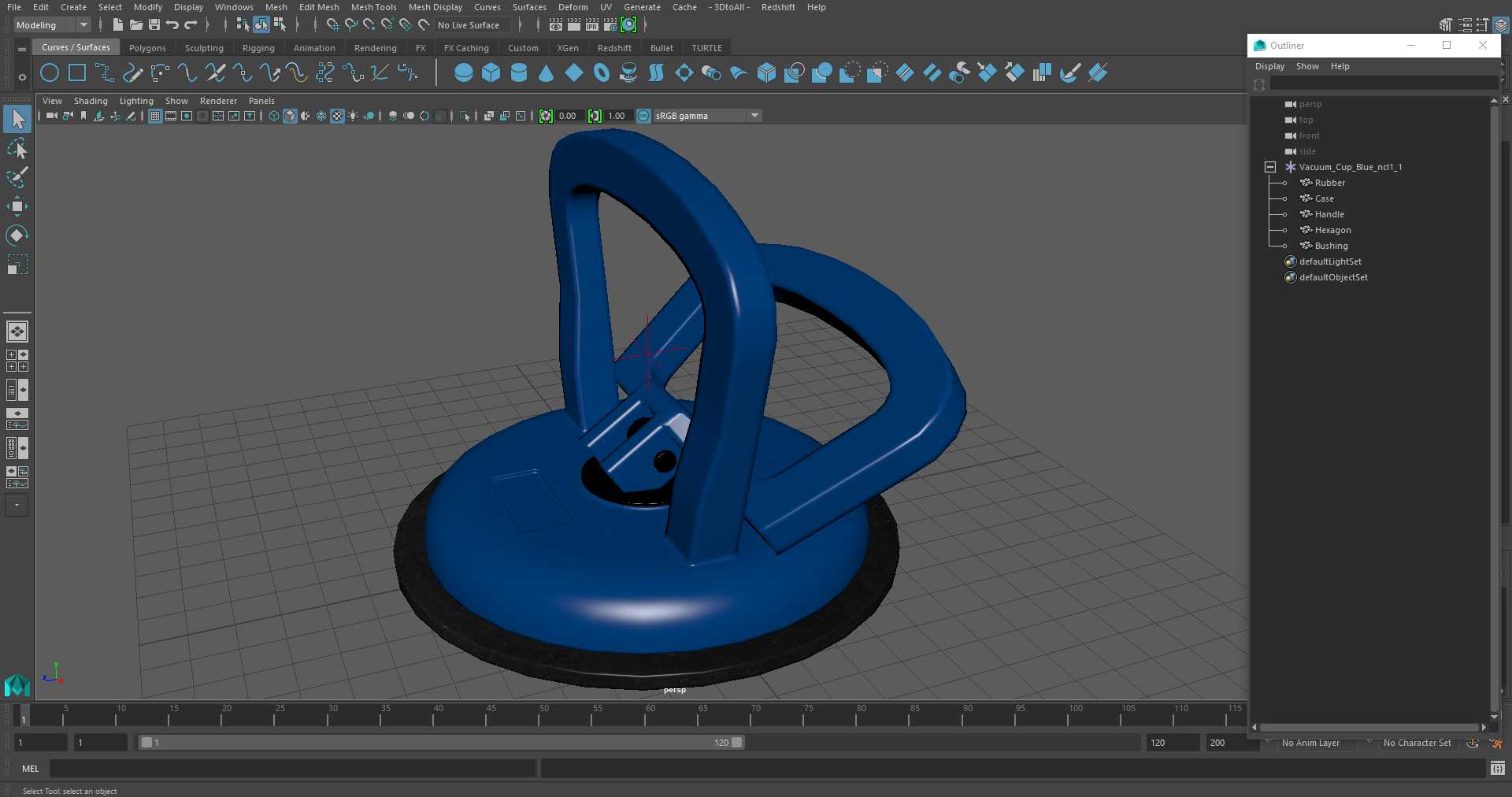This screenshot has width=1512, height=797.
Task: Create a NURBS cube from shelf
Action: click(491, 73)
